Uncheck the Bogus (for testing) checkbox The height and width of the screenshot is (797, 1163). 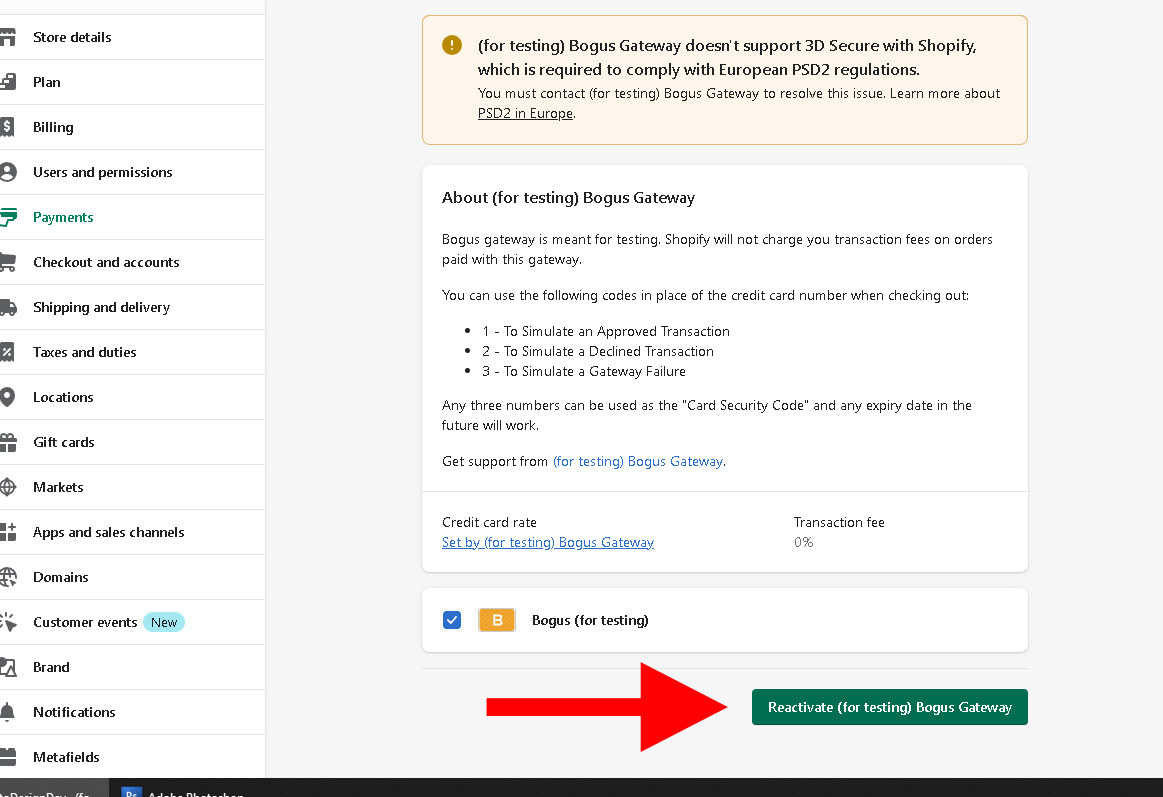click(452, 620)
